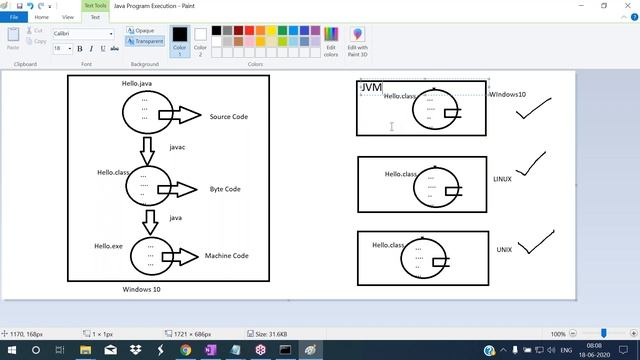Pick the green color swatch
The image size is (640, 360).
[282, 30]
